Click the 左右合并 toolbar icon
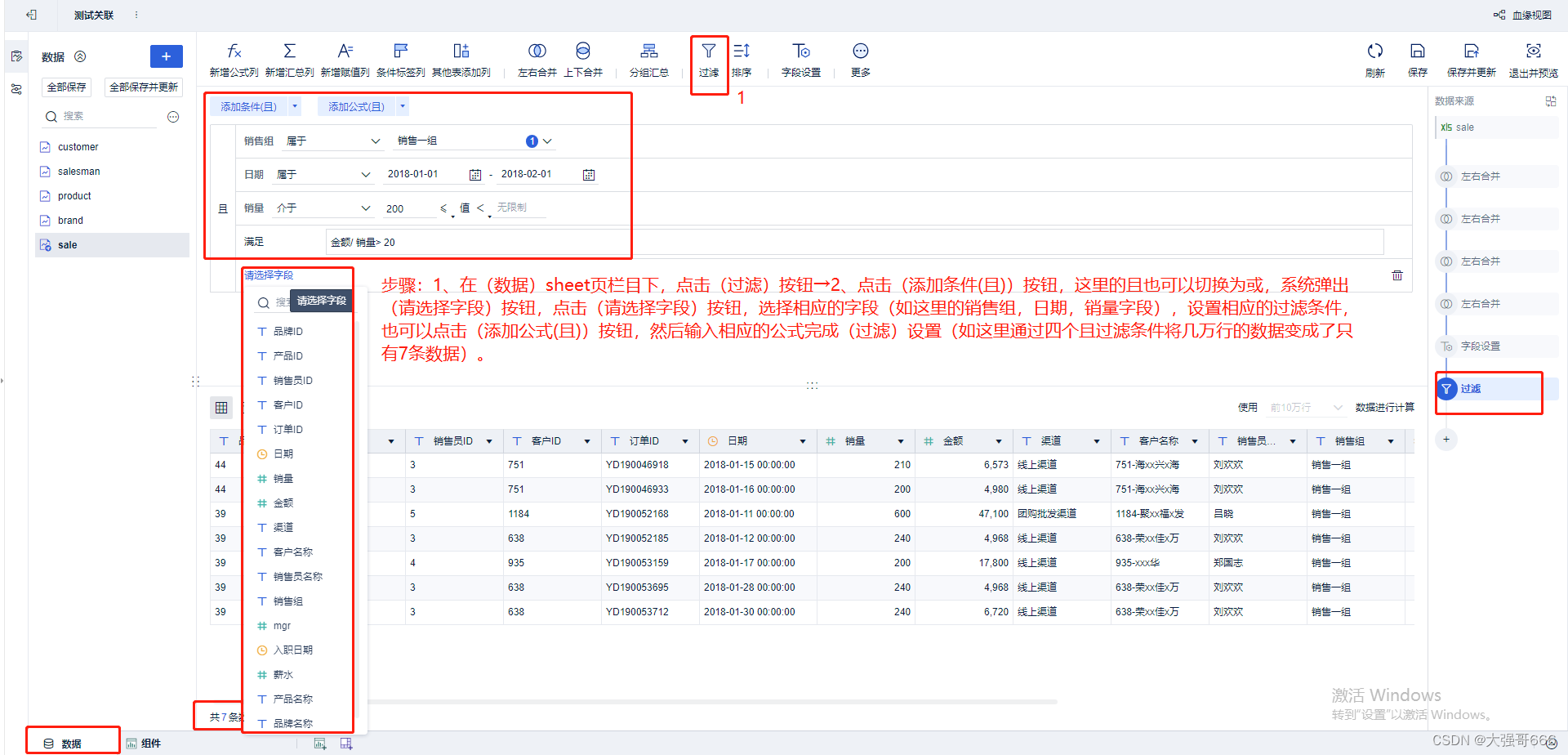The width and height of the screenshot is (1568, 755). 537,51
